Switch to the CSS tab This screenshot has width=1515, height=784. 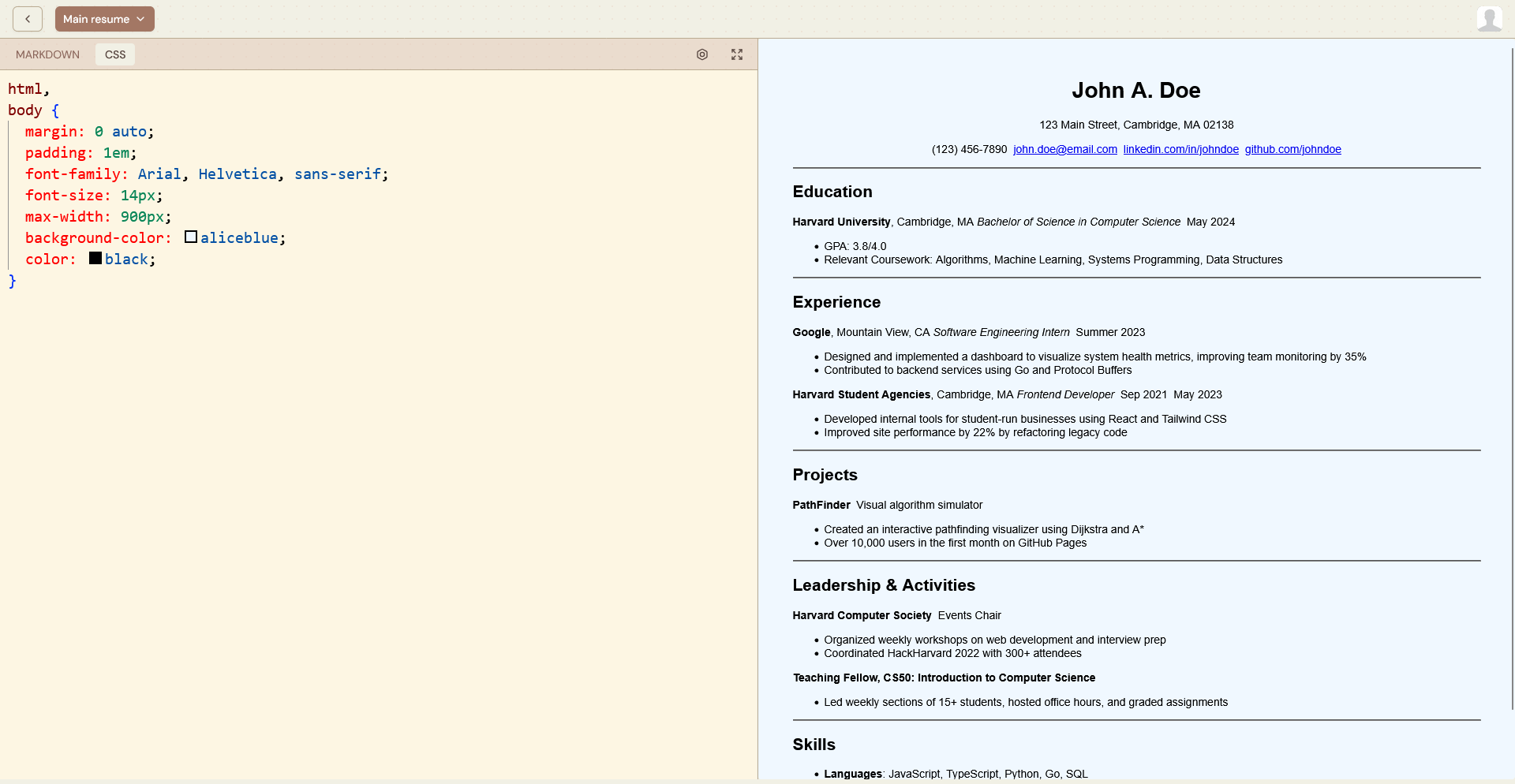tap(114, 54)
